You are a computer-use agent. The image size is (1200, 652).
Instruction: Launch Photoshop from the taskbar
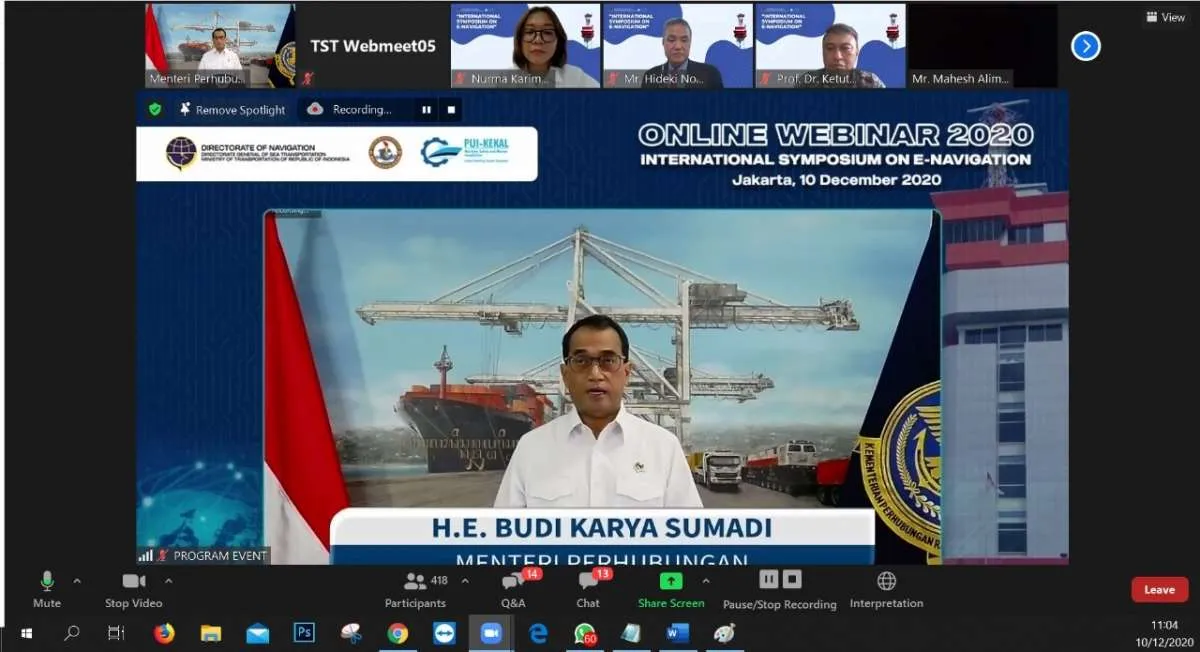(304, 633)
